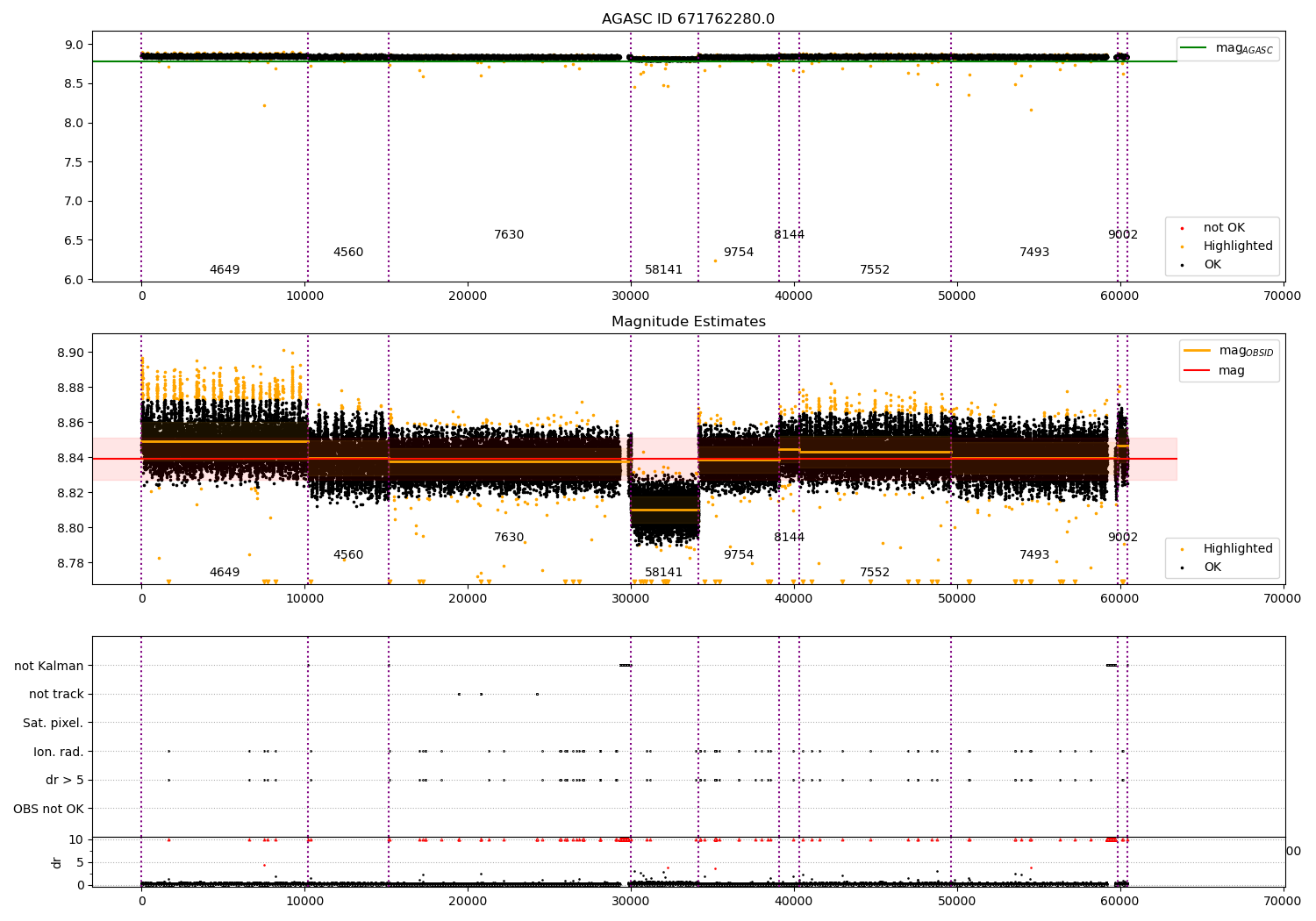Click OBSID label 4560 in top plot
Viewport: 1316px width, 921px height.
pos(348,253)
